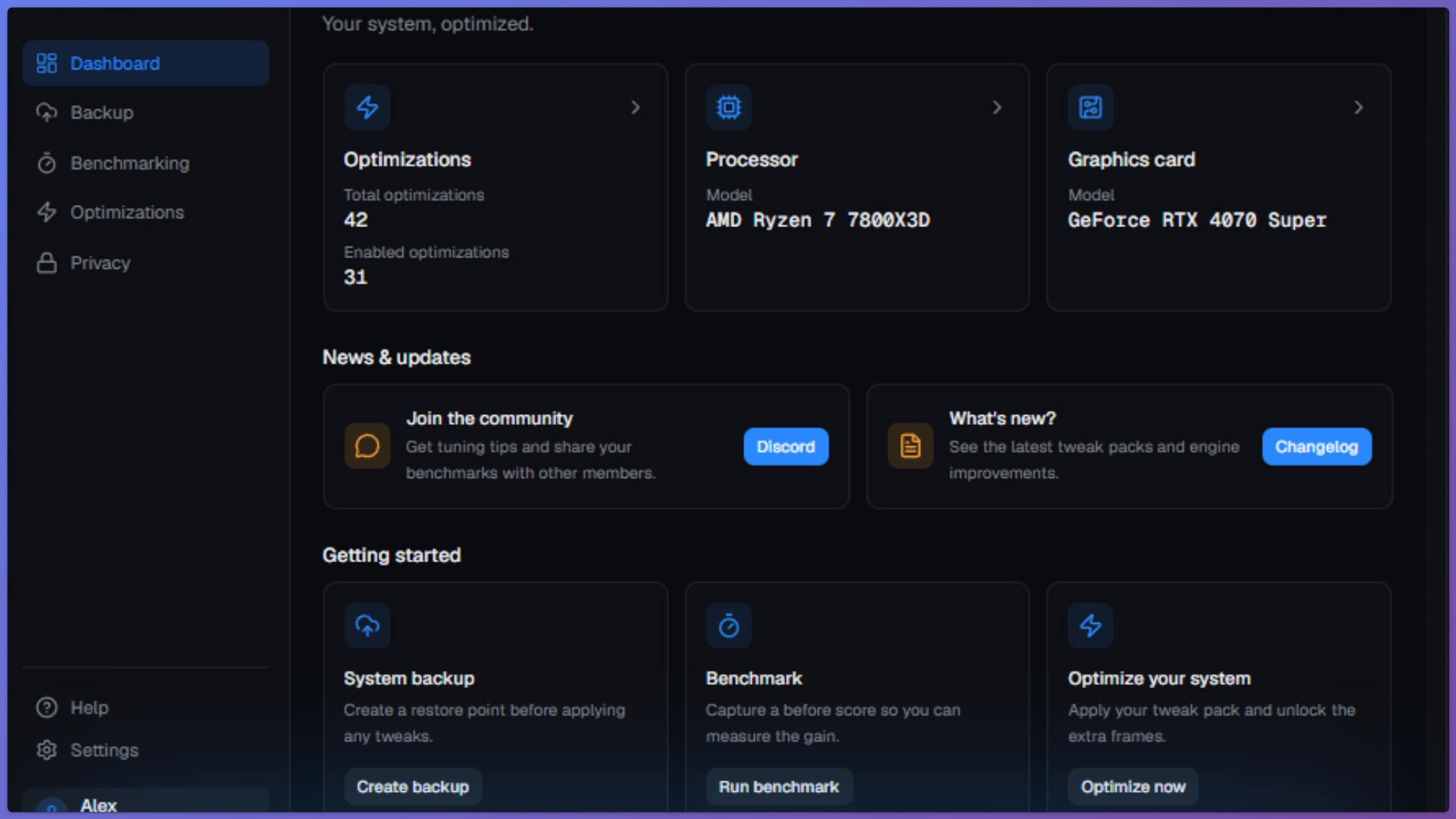Viewport: 1456px width, 819px height.
Task: Open the Optimizations page from sidebar
Action: pyautogui.click(x=146, y=212)
